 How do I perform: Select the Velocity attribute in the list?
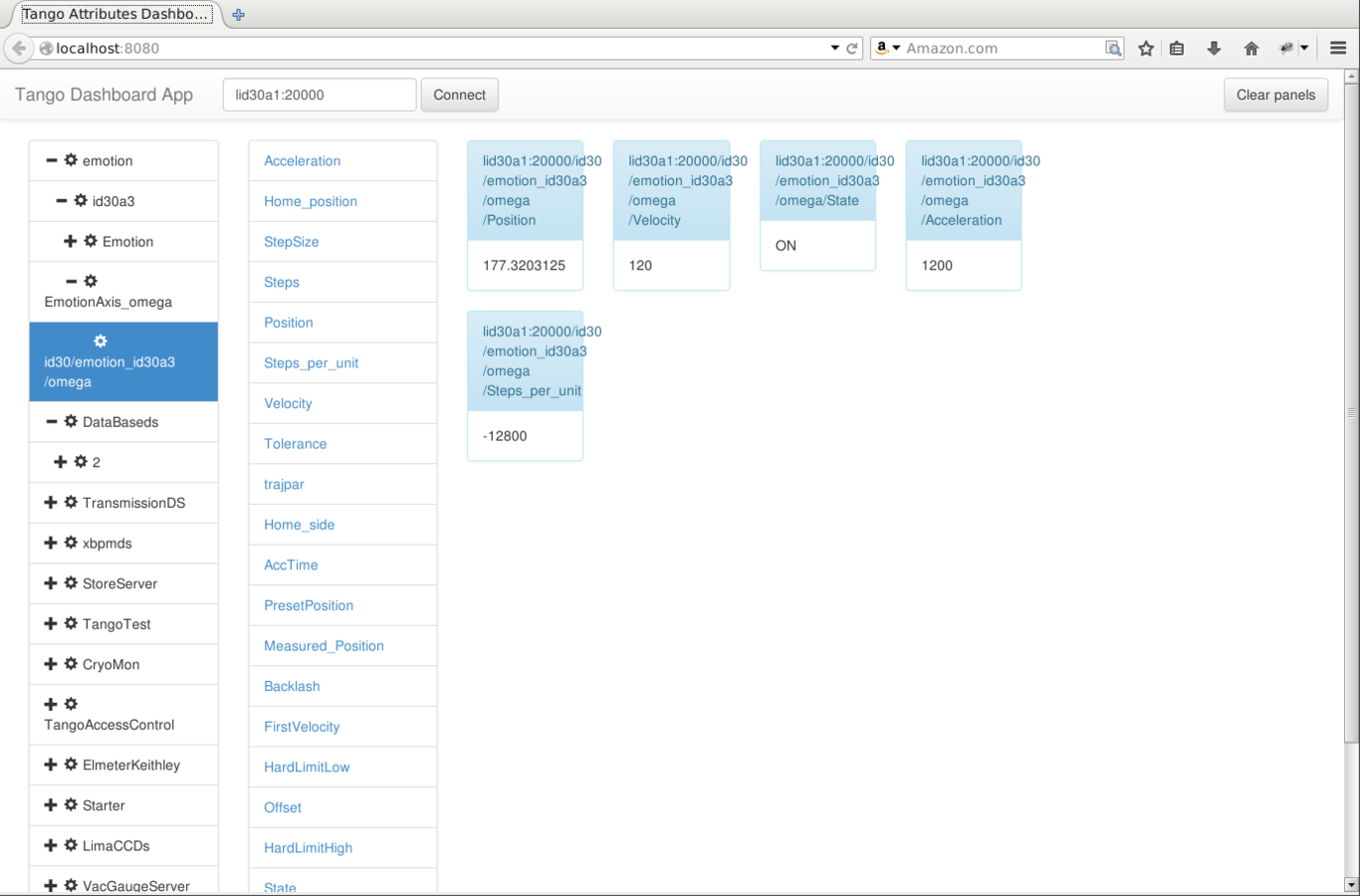point(342,403)
